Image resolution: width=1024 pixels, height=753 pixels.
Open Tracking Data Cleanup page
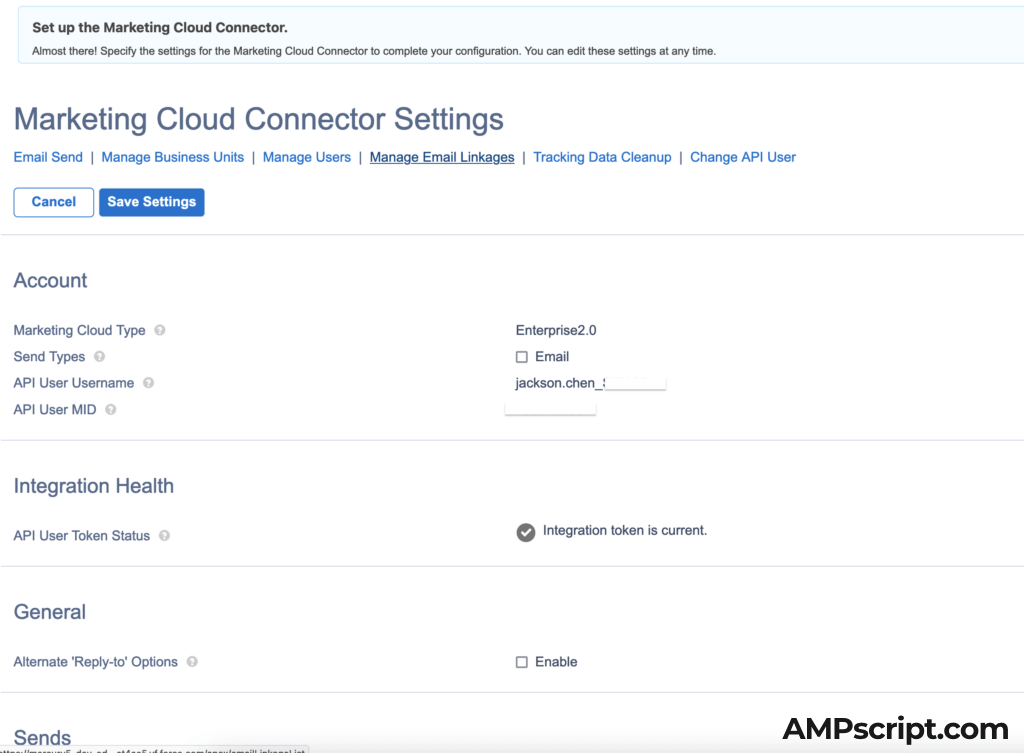point(602,157)
